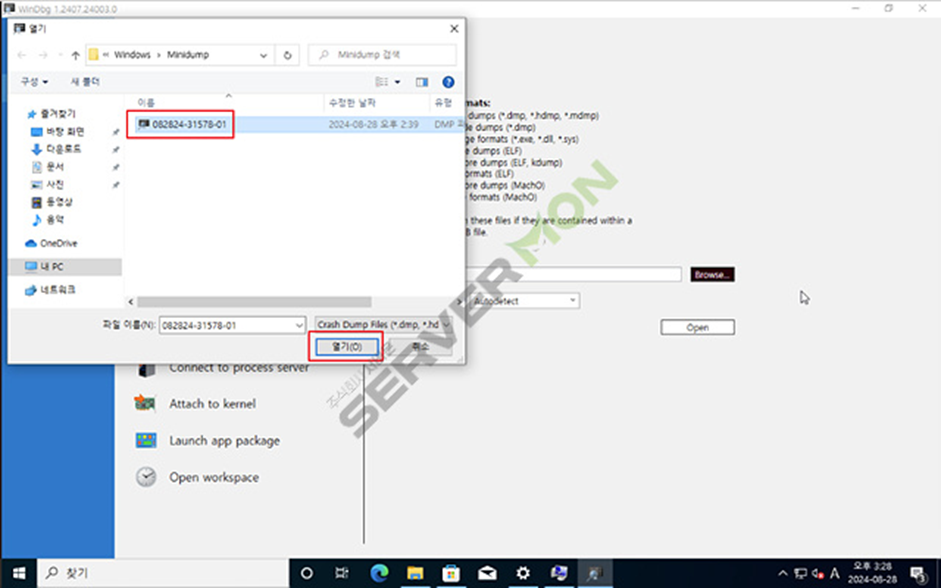Click the Open workspace clock icon
Screen dimensions: 941x588
pyautogui.click(x=146, y=477)
